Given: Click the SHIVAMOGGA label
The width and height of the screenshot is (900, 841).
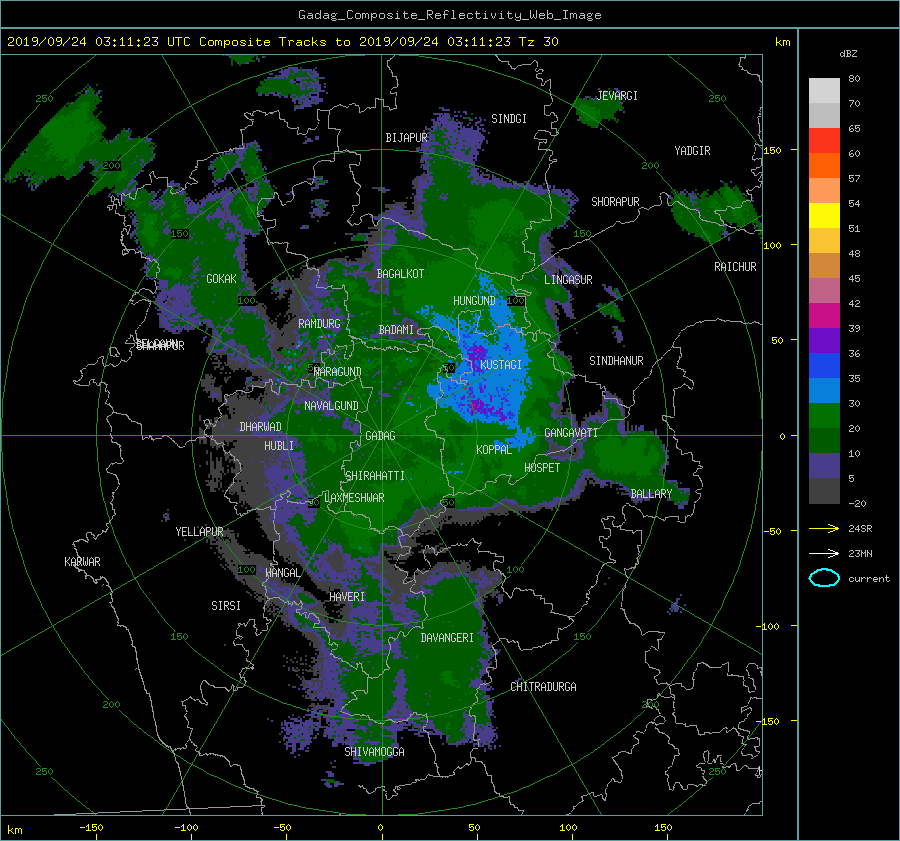Looking at the screenshot, I should coord(374,751).
